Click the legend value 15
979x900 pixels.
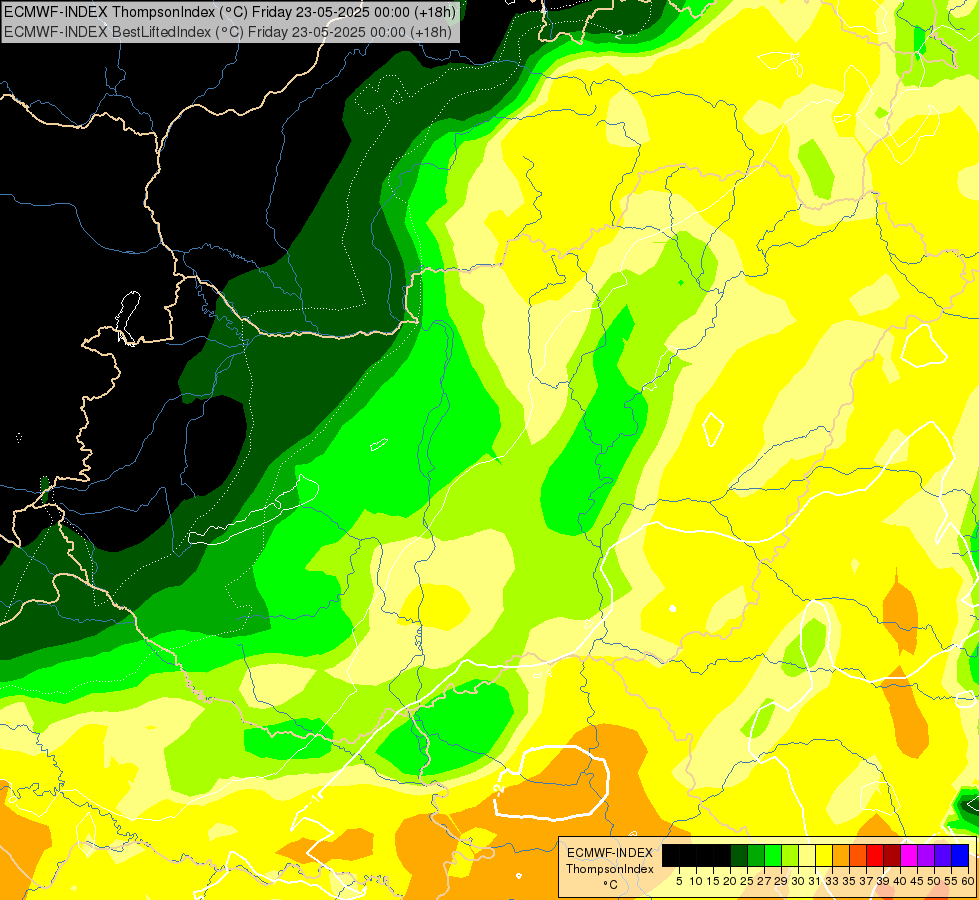point(713,881)
